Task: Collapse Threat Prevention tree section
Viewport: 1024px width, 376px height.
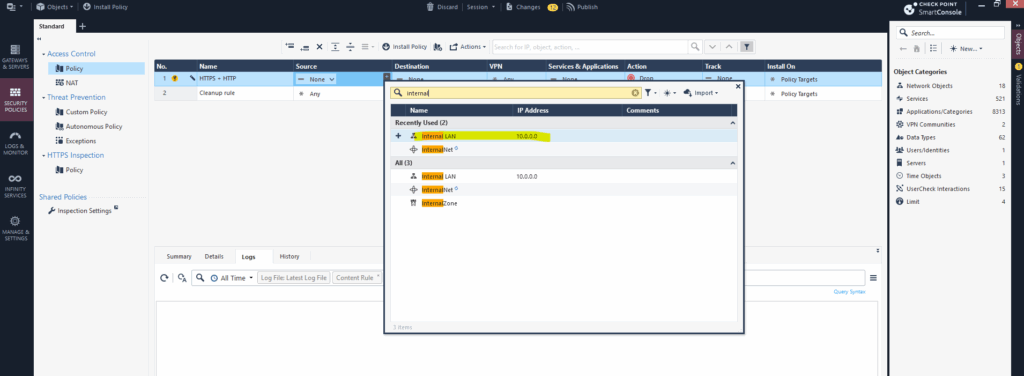Action: click(44, 97)
